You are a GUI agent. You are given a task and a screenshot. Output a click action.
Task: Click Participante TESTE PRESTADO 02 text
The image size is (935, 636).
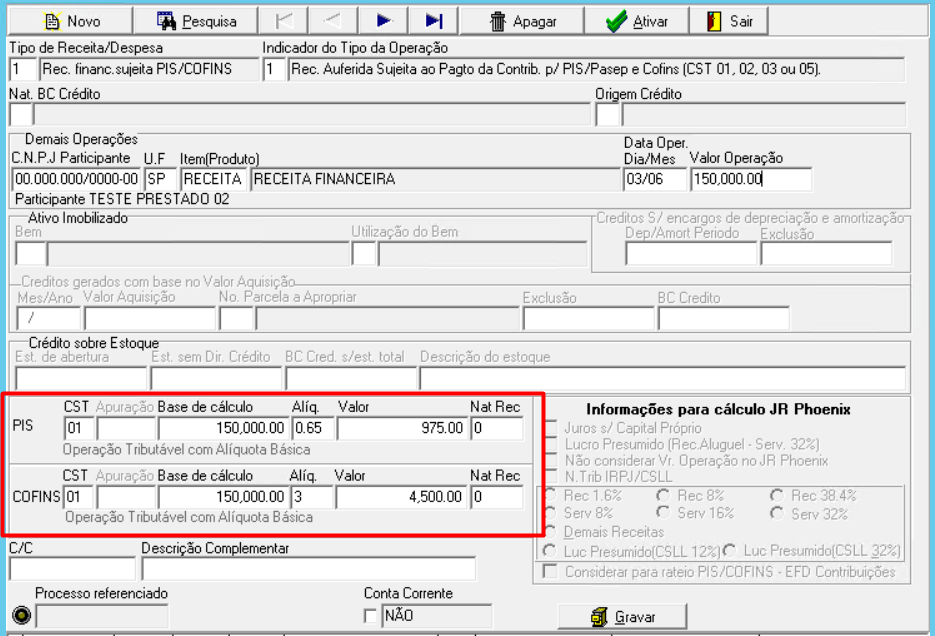122,199
